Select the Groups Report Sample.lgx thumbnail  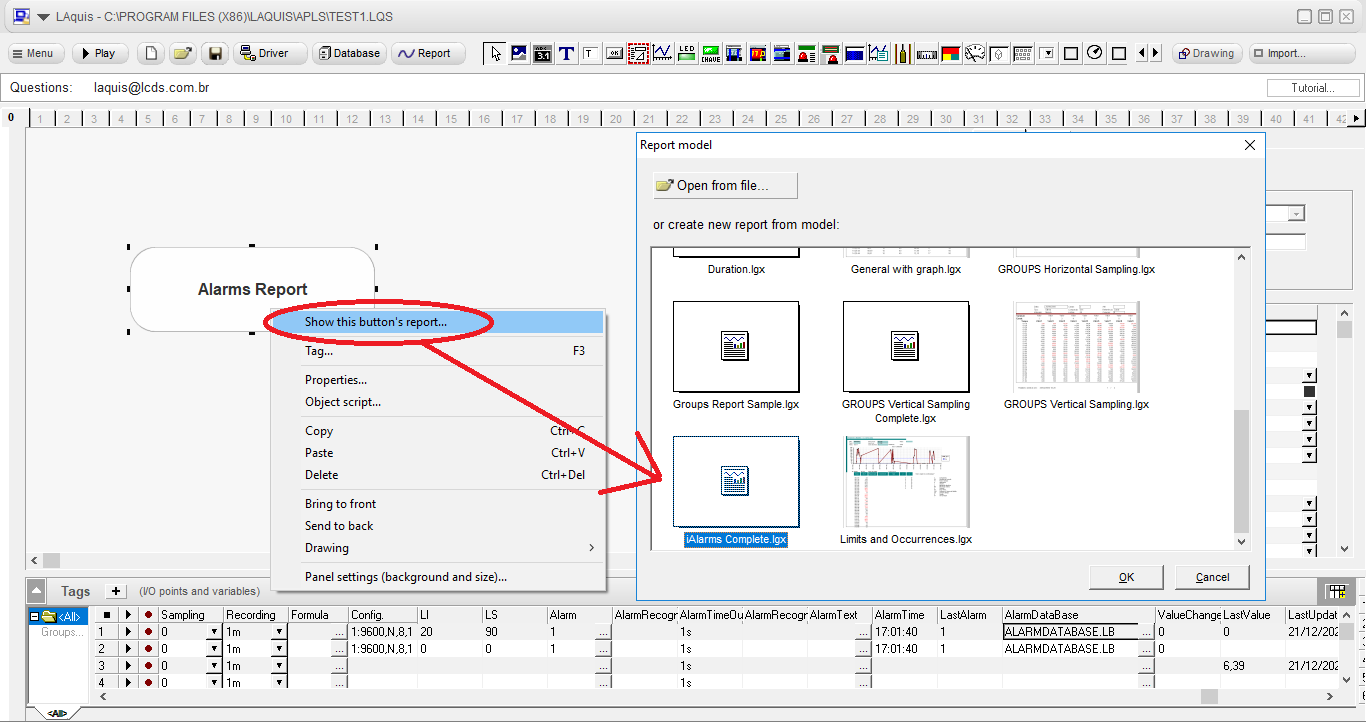tap(736, 347)
